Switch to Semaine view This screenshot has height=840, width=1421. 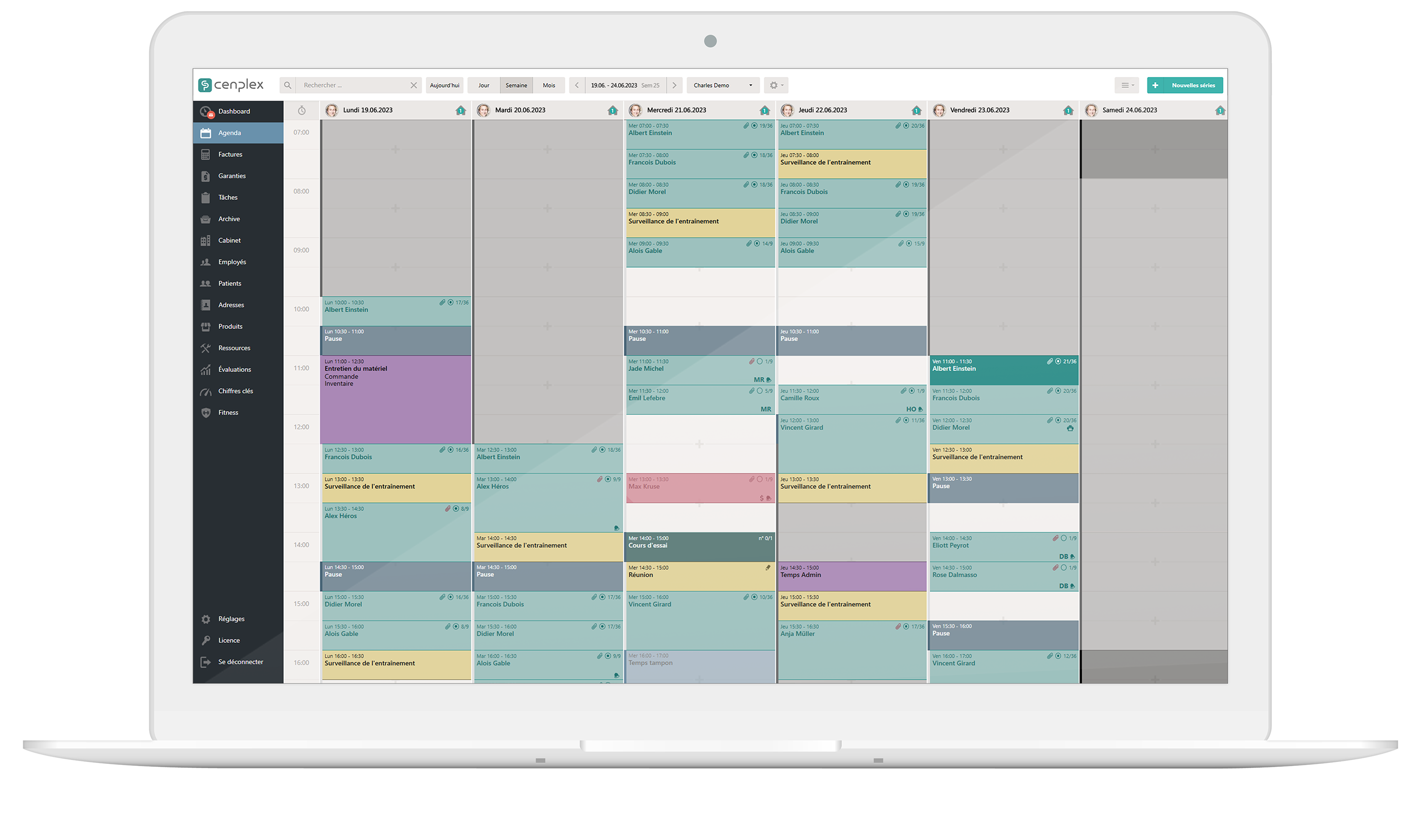point(516,86)
